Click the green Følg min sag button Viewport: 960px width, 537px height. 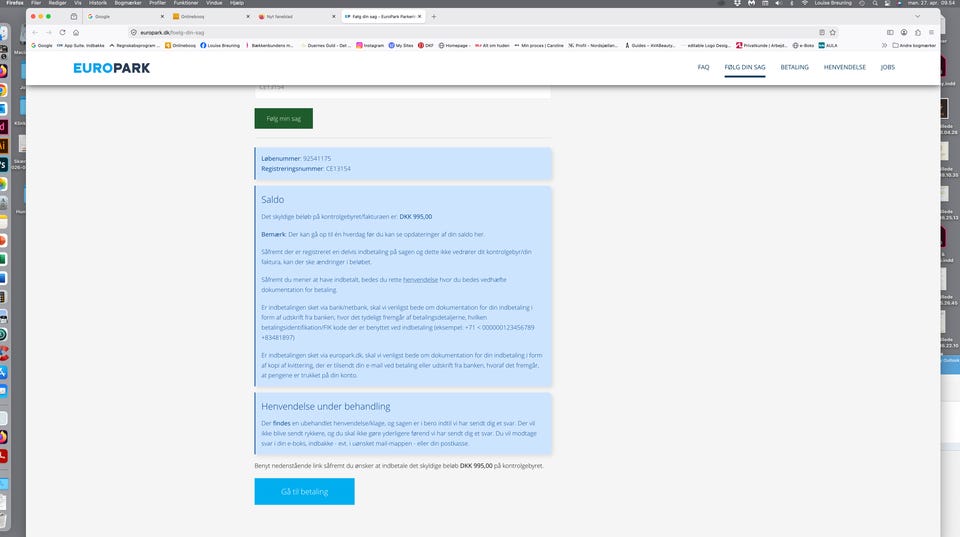(x=283, y=118)
